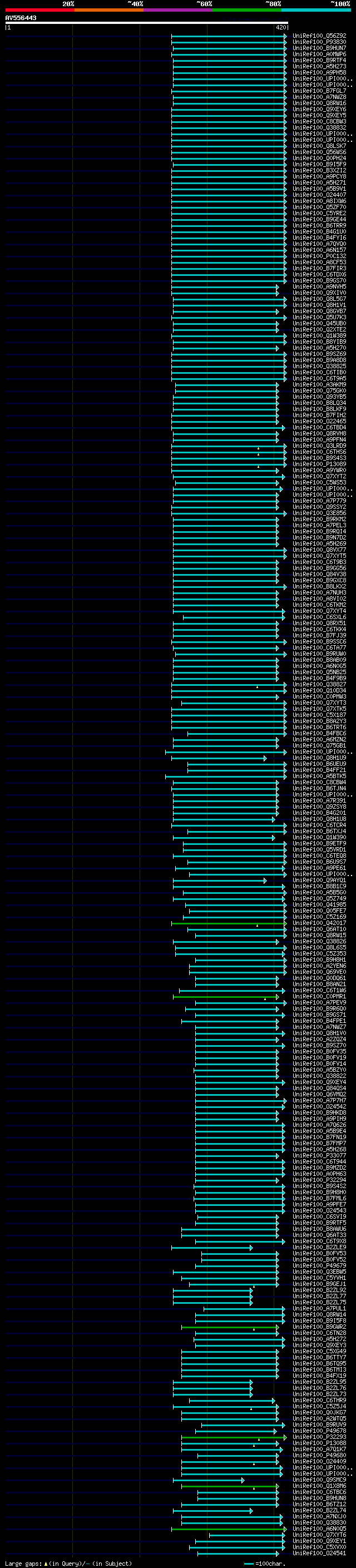This screenshot has height=1568, width=356.
Task: Click the cyan ~100% identity legend segment
Action: point(317,10)
